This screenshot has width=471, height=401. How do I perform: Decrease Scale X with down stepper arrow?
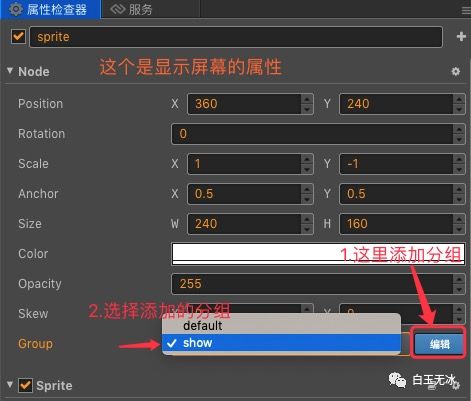307,169
